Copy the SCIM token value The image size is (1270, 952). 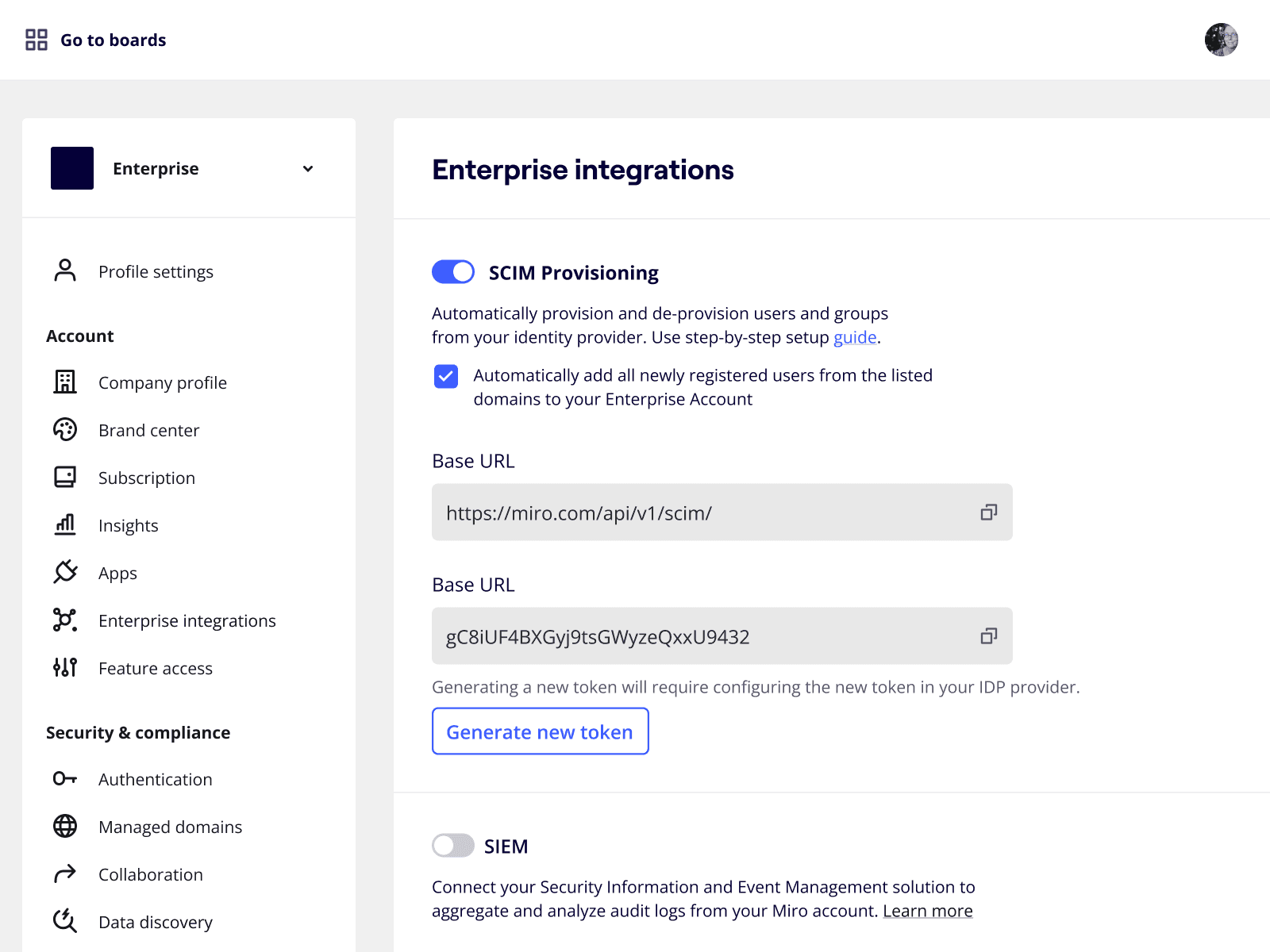988,636
